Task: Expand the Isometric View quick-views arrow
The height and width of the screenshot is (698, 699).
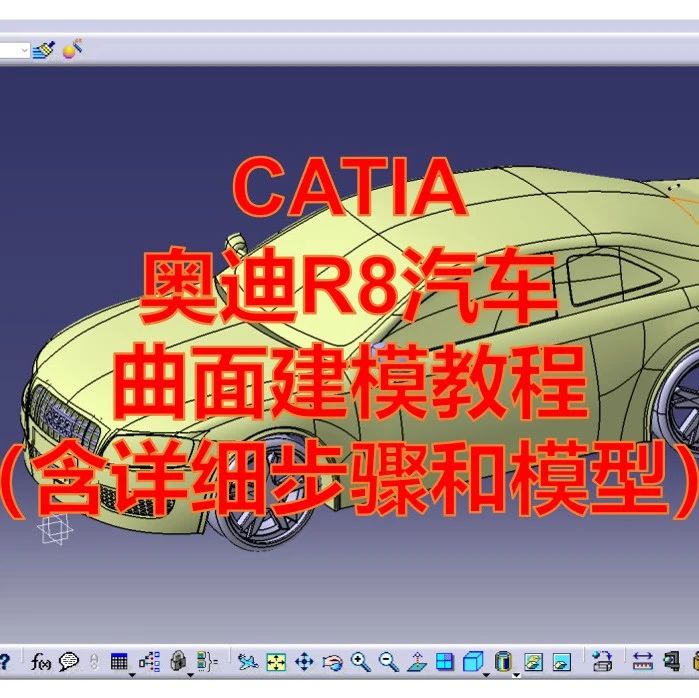Action: coord(486,675)
